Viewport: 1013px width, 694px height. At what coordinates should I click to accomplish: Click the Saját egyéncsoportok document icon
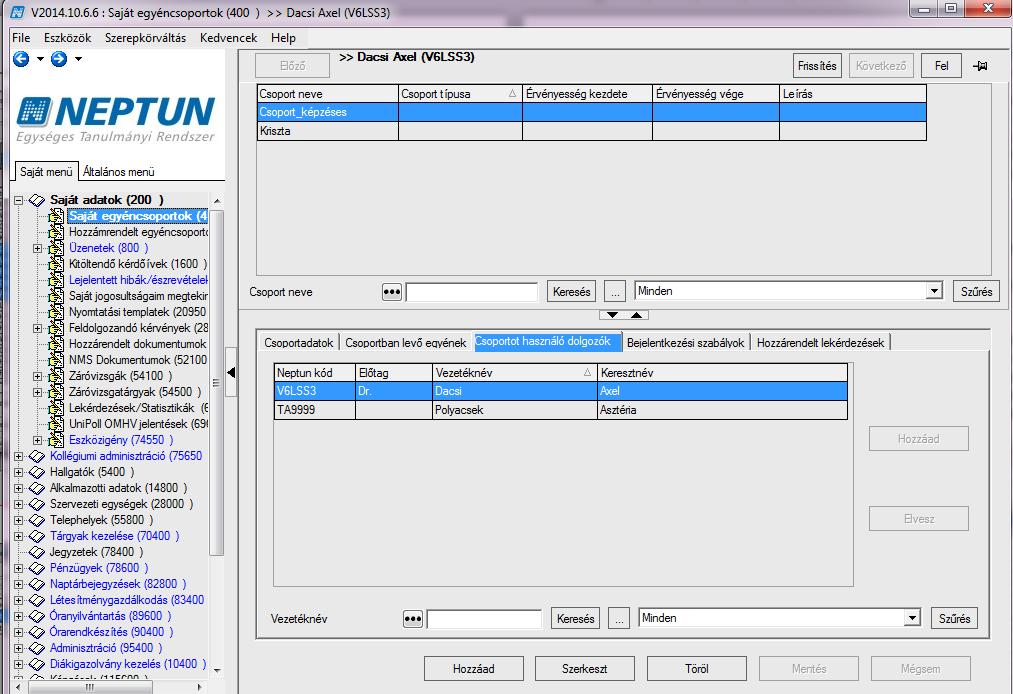(56, 216)
